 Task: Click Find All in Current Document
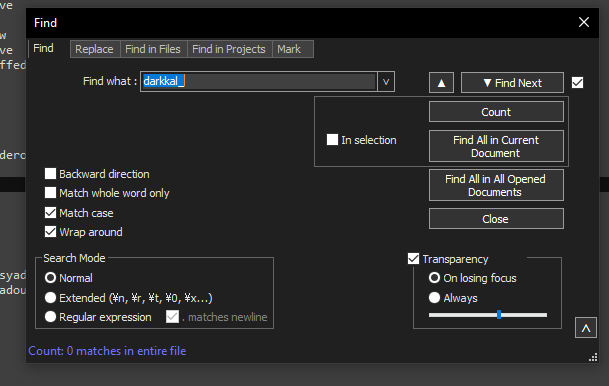[496, 146]
